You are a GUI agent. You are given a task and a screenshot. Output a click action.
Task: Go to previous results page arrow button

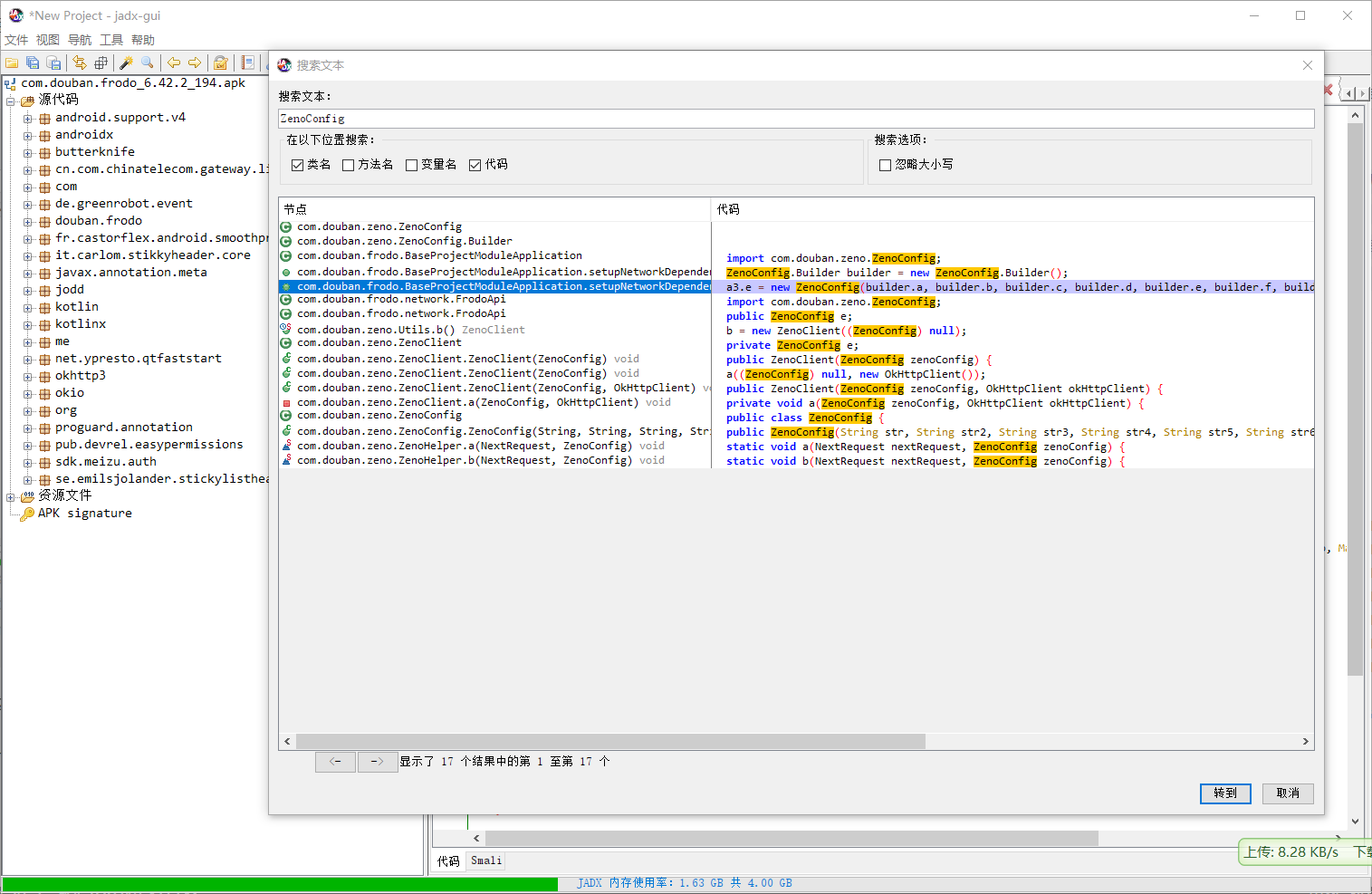coord(335,762)
